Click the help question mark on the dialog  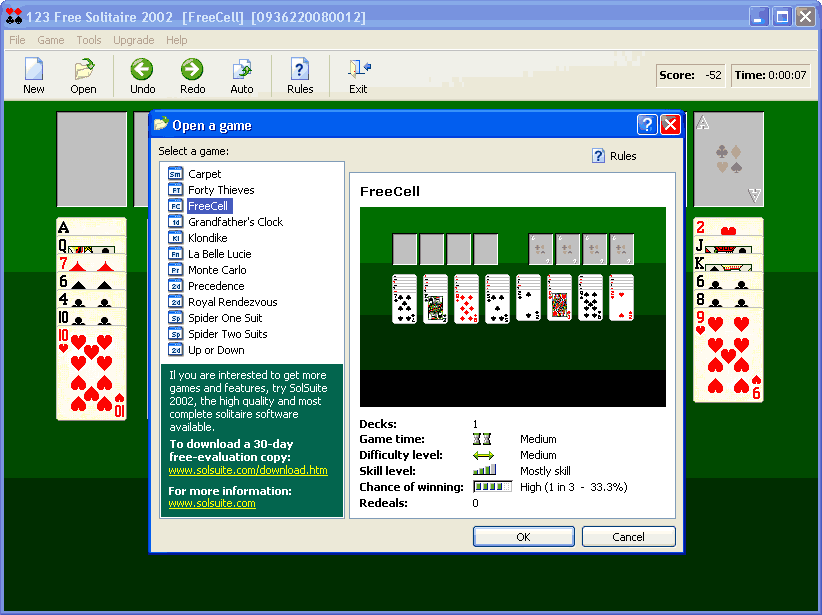click(x=646, y=124)
